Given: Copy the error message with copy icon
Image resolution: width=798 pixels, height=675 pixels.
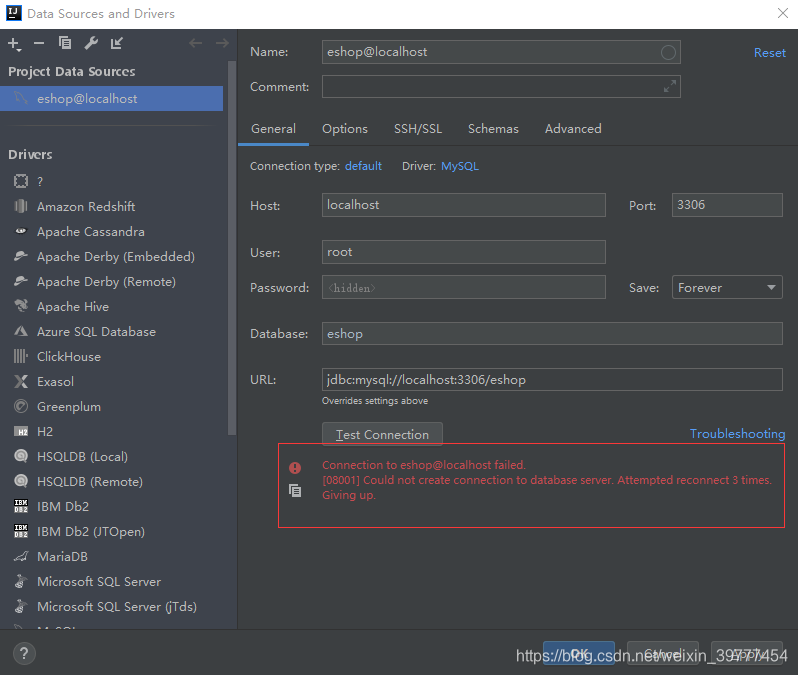Looking at the screenshot, I should click(295, 491).
